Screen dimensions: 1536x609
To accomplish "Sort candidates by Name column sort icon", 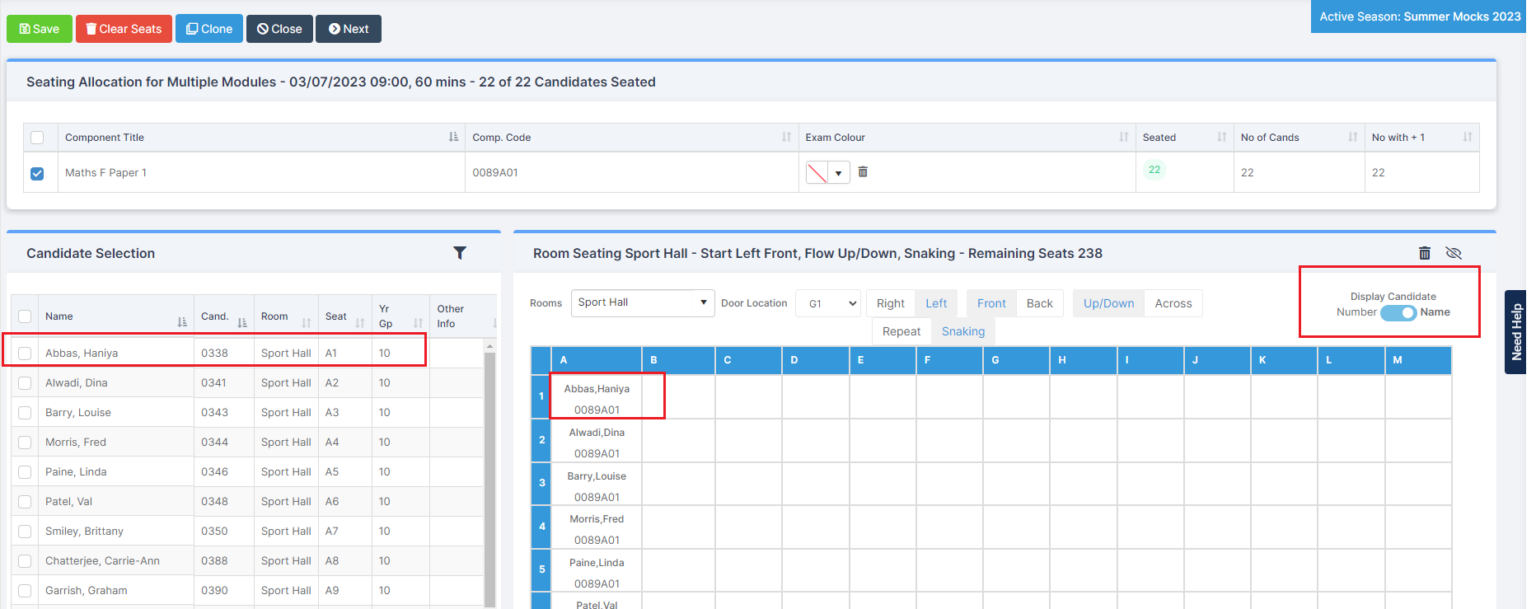I will click(182, 321).
